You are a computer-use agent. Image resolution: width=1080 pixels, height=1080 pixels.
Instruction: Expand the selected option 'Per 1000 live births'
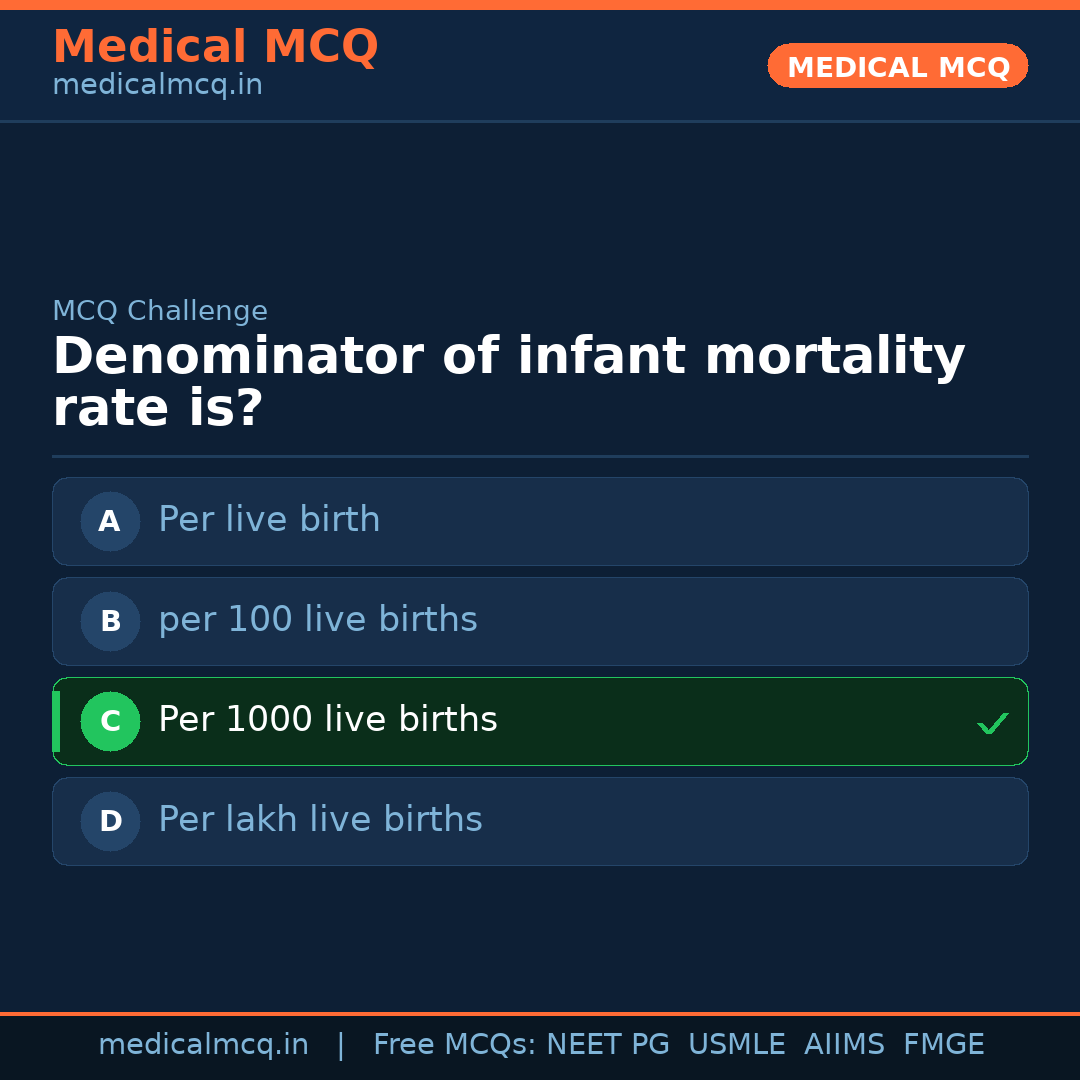[x=540, y=721]
